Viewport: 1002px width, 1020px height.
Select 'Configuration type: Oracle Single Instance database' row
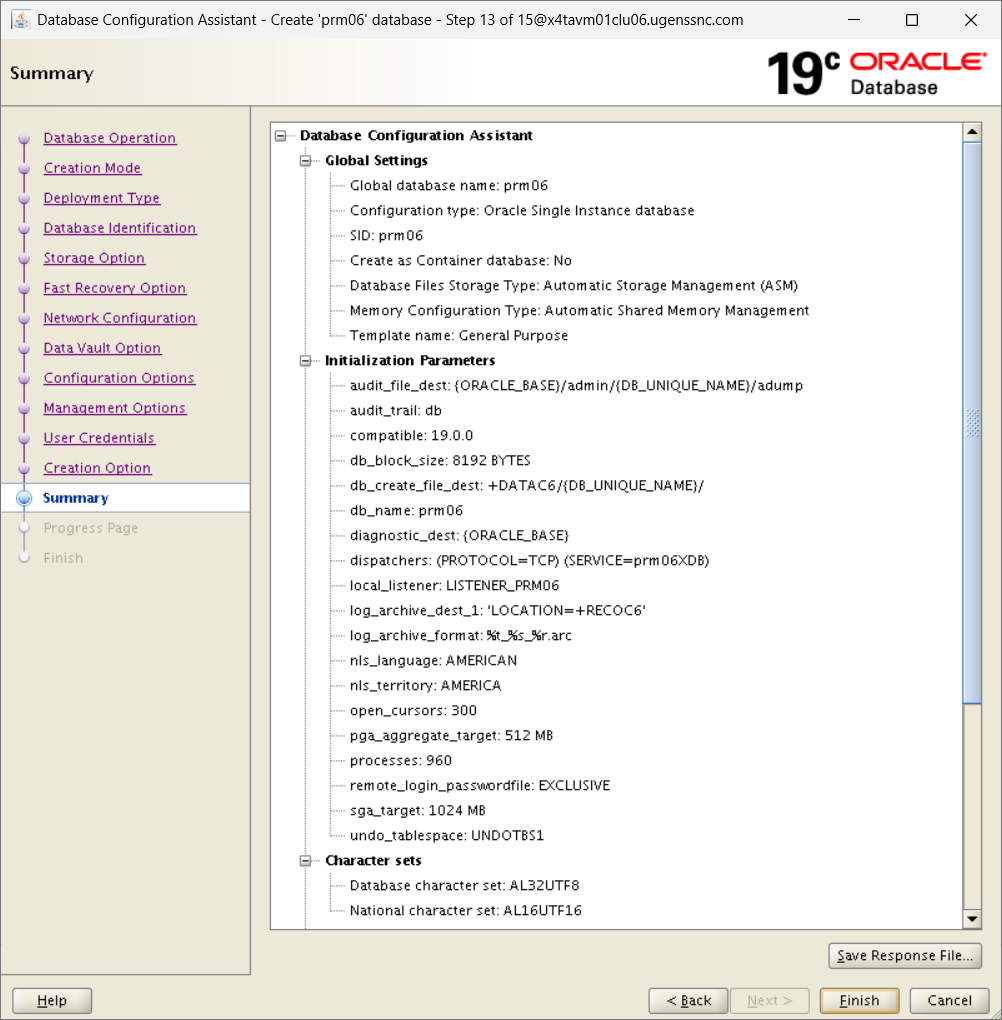tap(522, 211)
